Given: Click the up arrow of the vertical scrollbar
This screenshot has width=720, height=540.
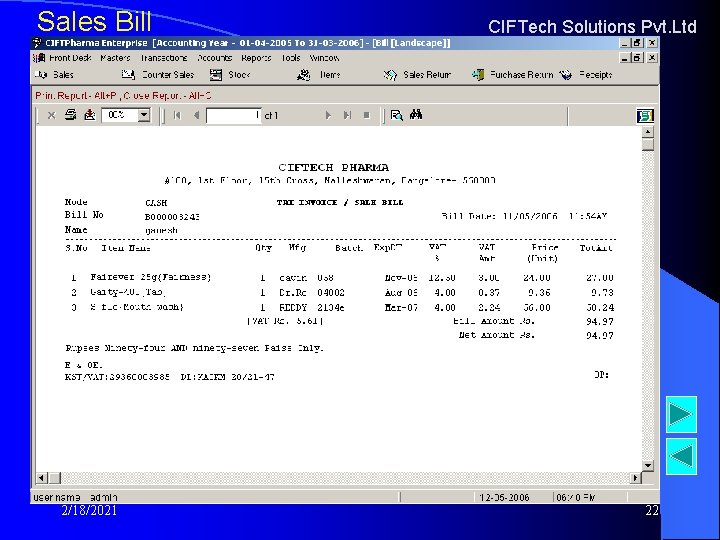Looking at the screenshot, I should click(x=647, y=132).
